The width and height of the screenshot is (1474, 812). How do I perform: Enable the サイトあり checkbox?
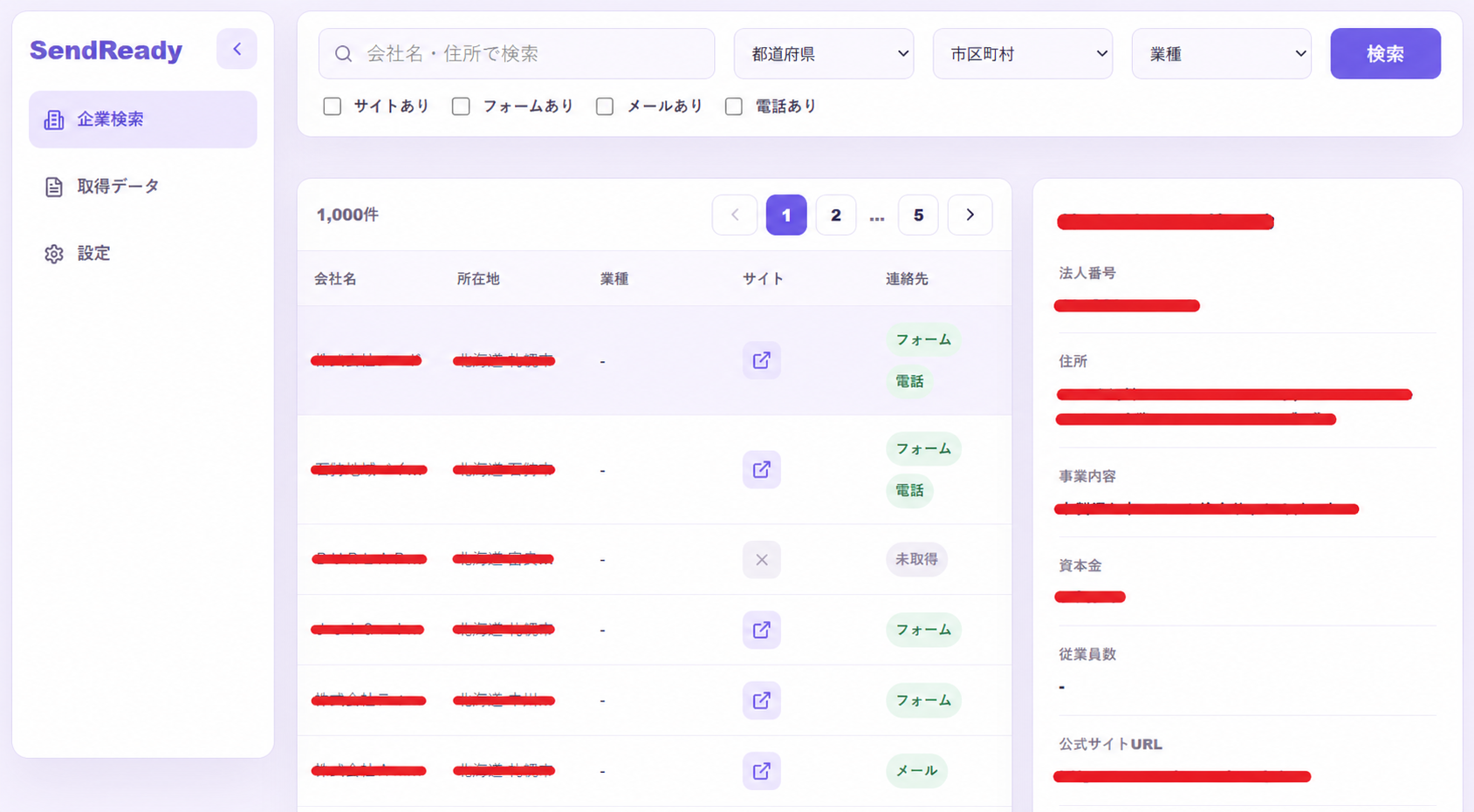(x=333, y=106)
